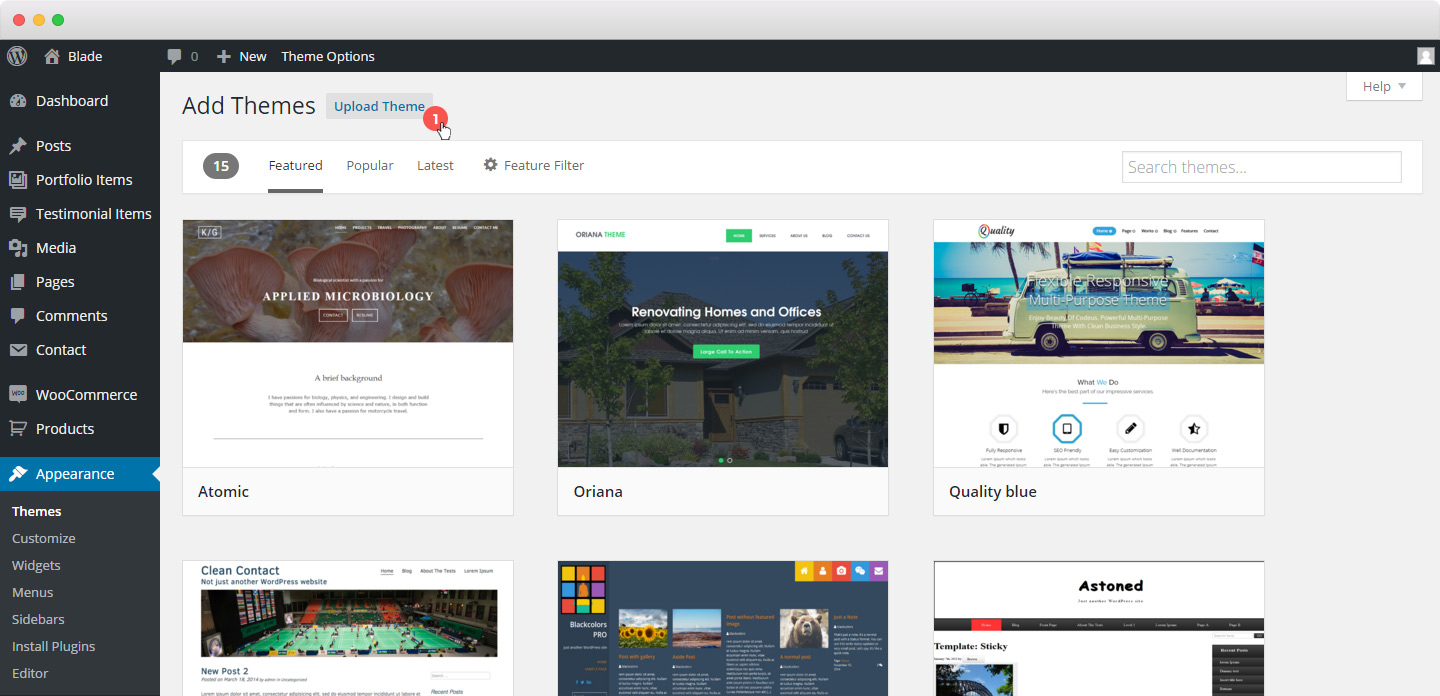Open Theme Options in admin bar
The width and height of the screenshot is (1440, 696).
[x=328, y=56]
